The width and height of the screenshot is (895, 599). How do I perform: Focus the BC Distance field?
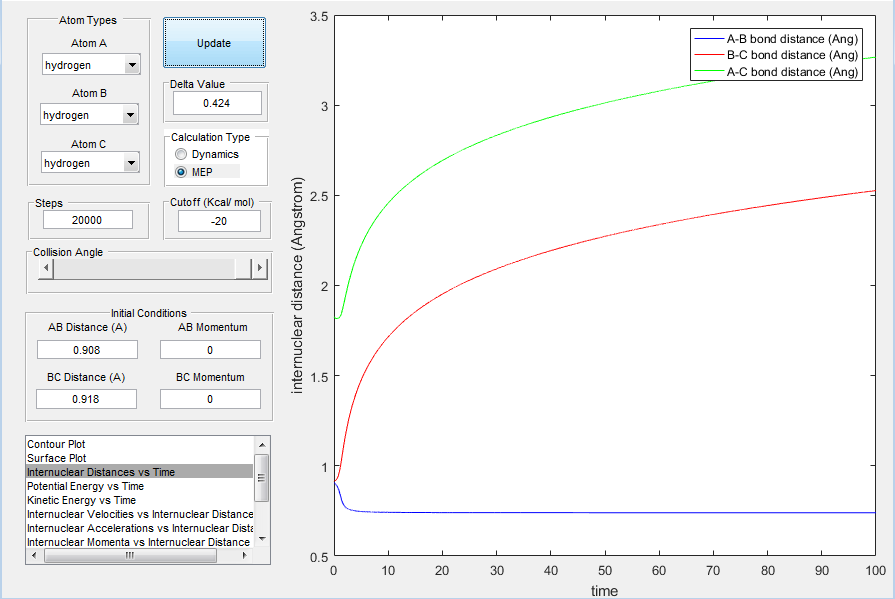[x=86, y=399]
